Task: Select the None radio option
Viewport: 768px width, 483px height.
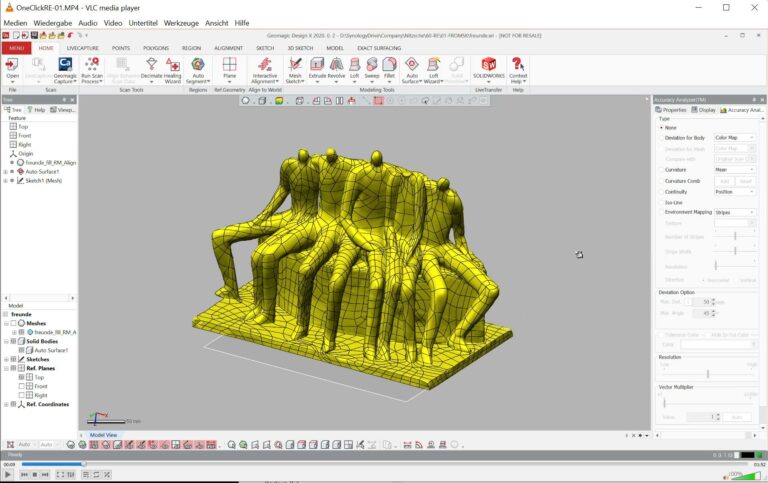Action: click(x=661, y=127)
